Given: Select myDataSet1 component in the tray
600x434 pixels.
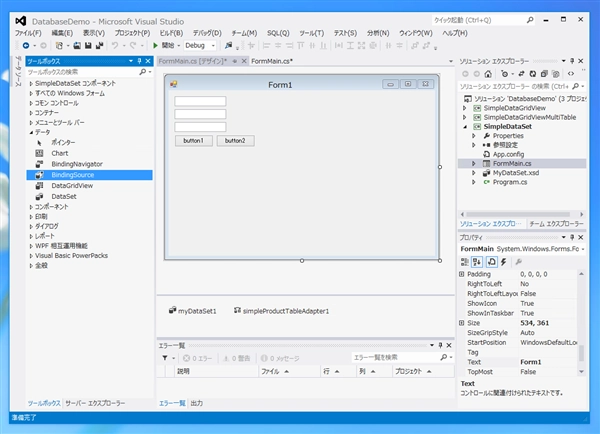Looking at the screenshot, I should coord(192,311).
